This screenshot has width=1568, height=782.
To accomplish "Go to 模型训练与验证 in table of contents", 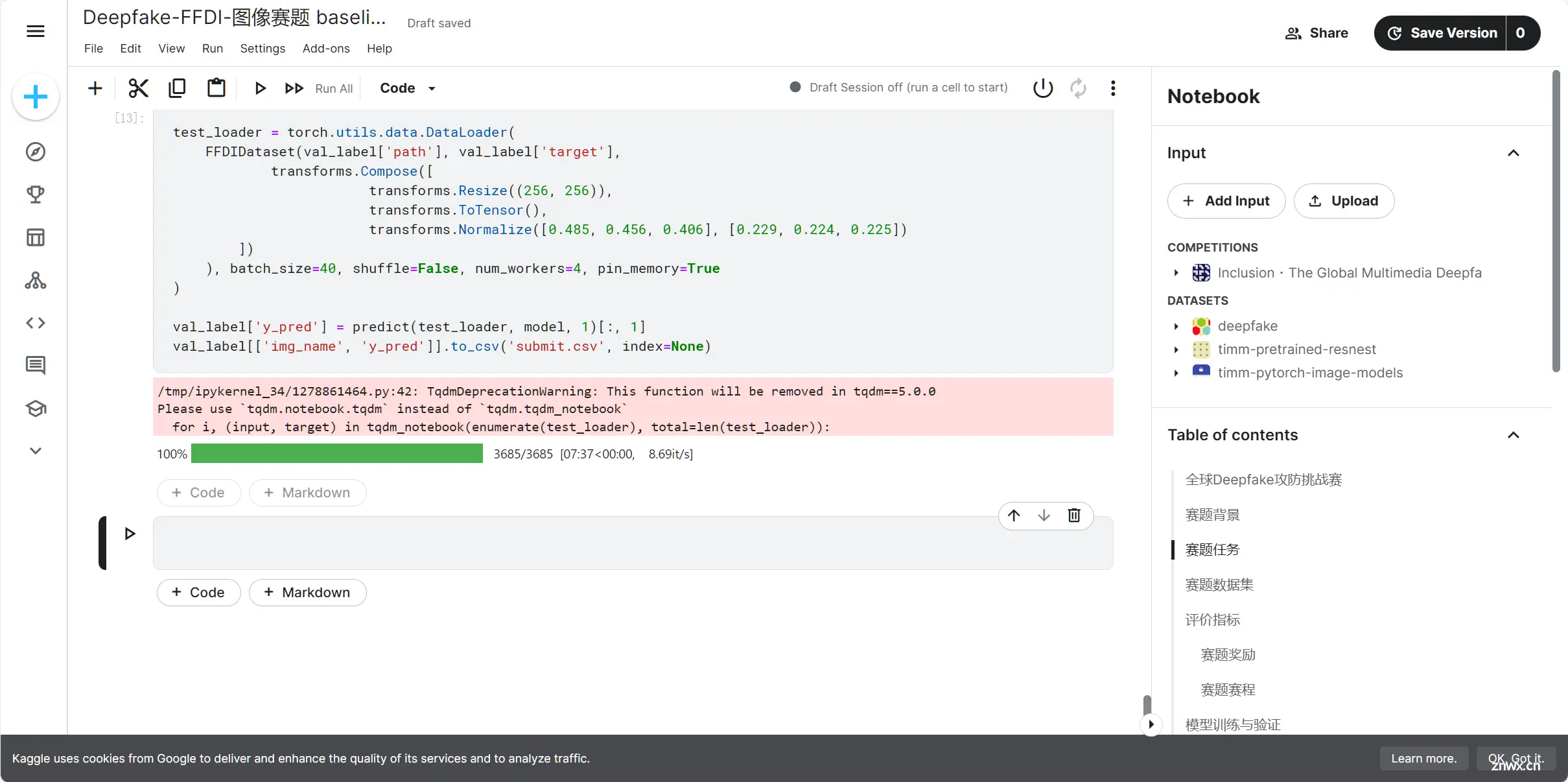I will pyautogui.click(x=1233, y=725).
